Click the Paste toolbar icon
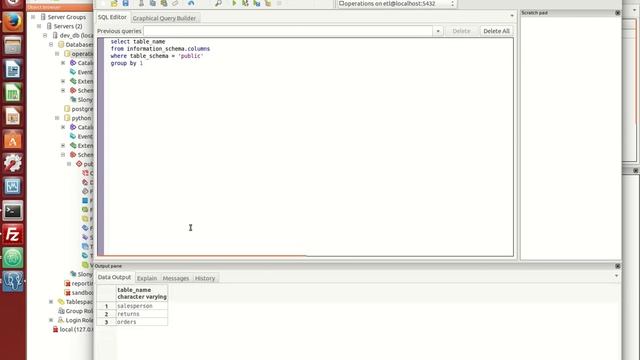The image size is (640, 360). click(164, 3)
